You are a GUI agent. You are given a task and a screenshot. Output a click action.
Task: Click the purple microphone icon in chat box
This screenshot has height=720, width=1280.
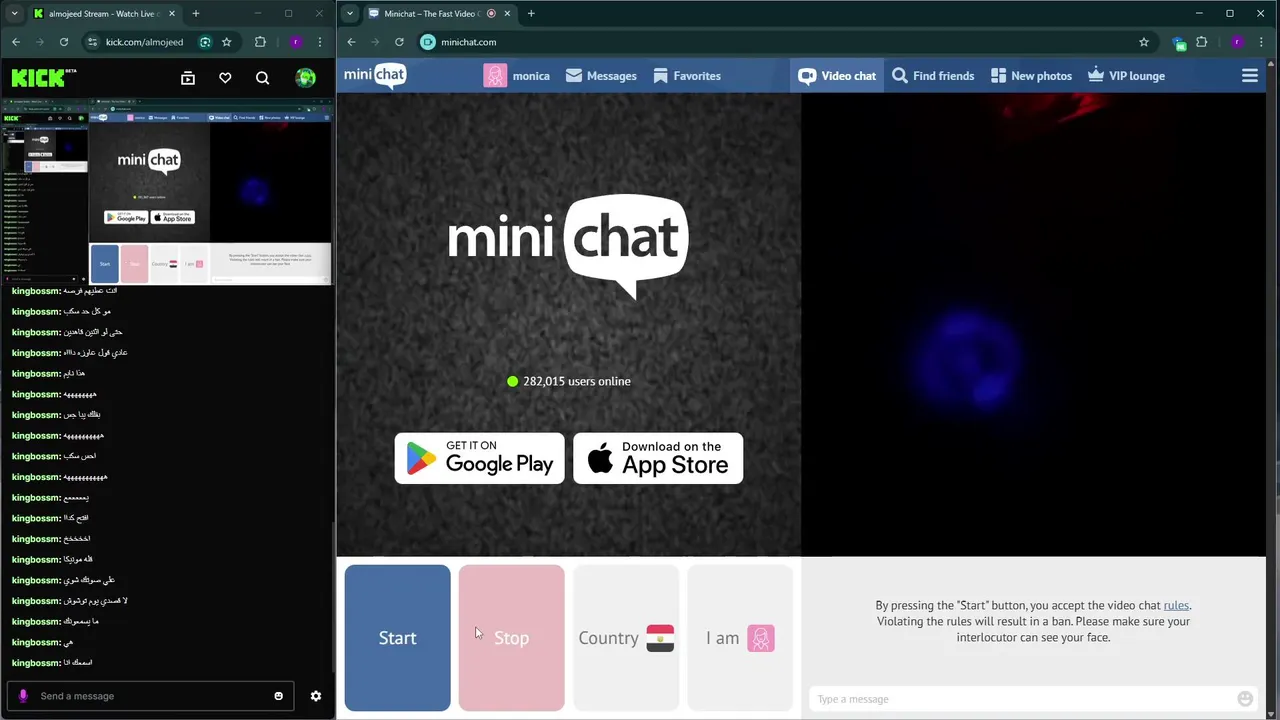pyautogui.click(x=23, y=696)
